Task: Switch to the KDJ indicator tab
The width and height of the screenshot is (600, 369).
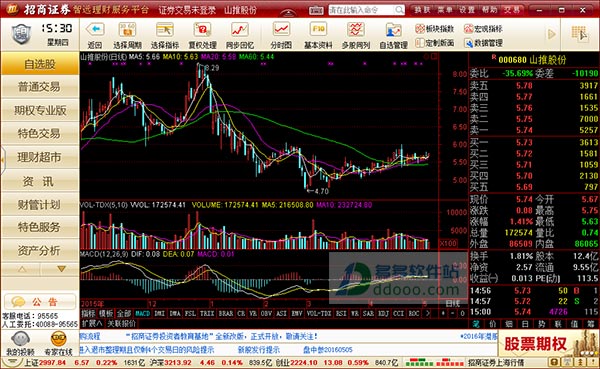Action: pyautogui.click(x=383, y=313)
